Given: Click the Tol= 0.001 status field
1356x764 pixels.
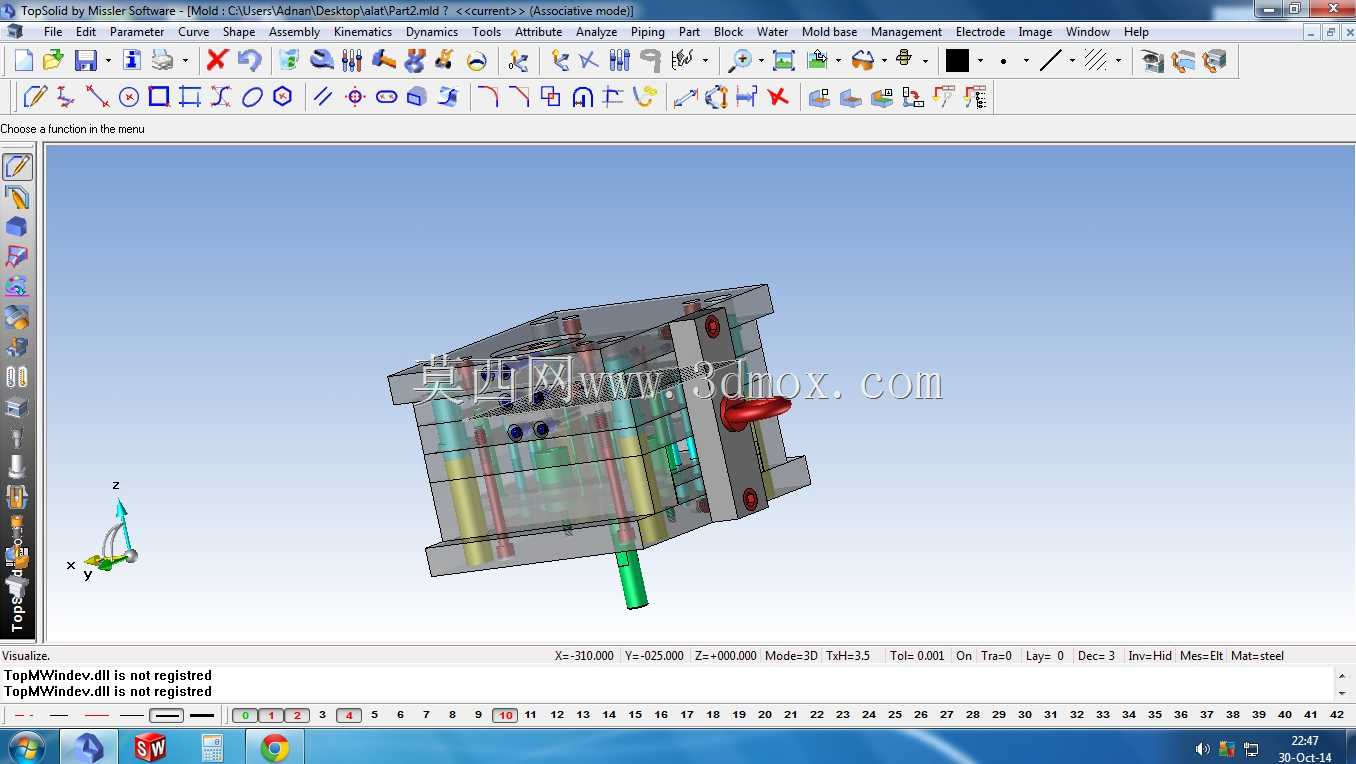Looking at the screenshot, I should pos(918,656).
